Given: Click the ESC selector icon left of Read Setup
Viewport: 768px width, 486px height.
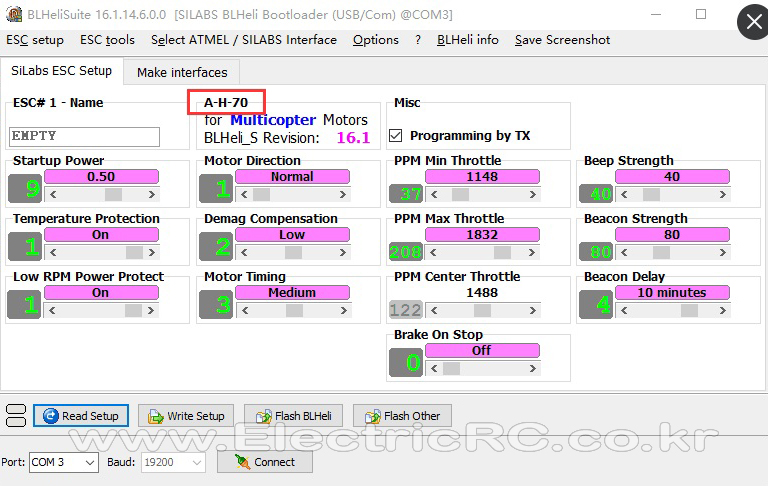Looking at the screenshot, I should click(16, 415).
